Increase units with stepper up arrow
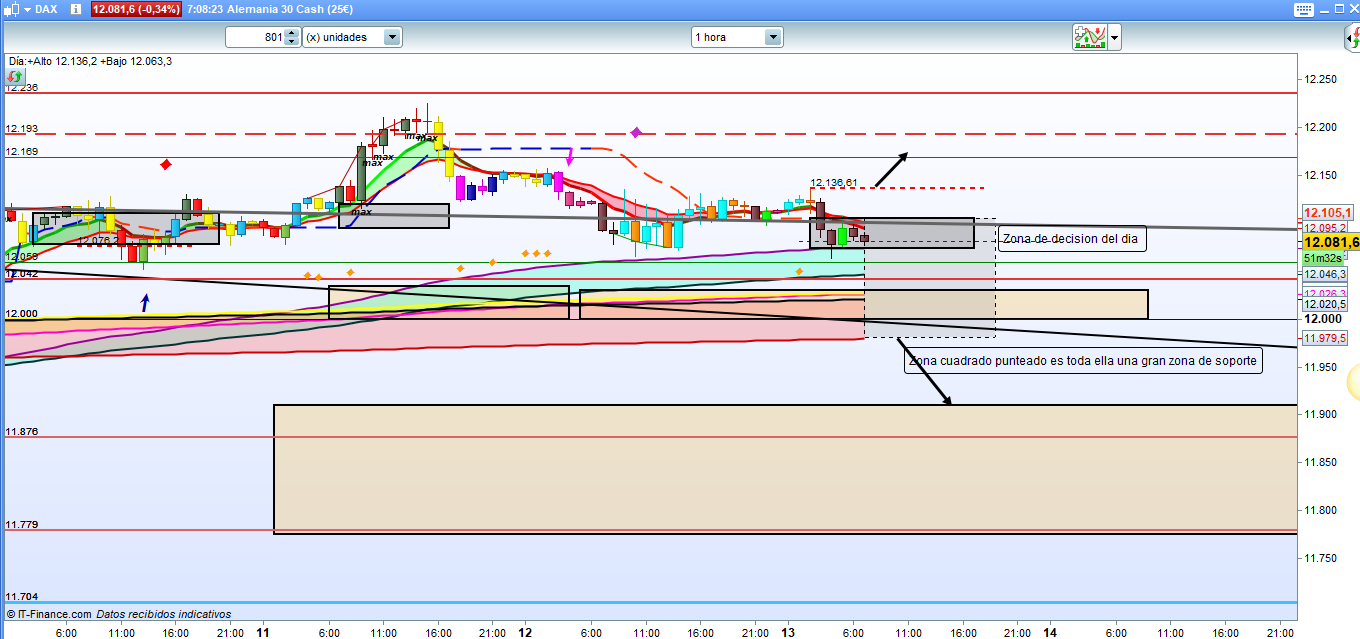This screenshot has height=639, width=1360. pyautogui.click(x=291, y=33)
